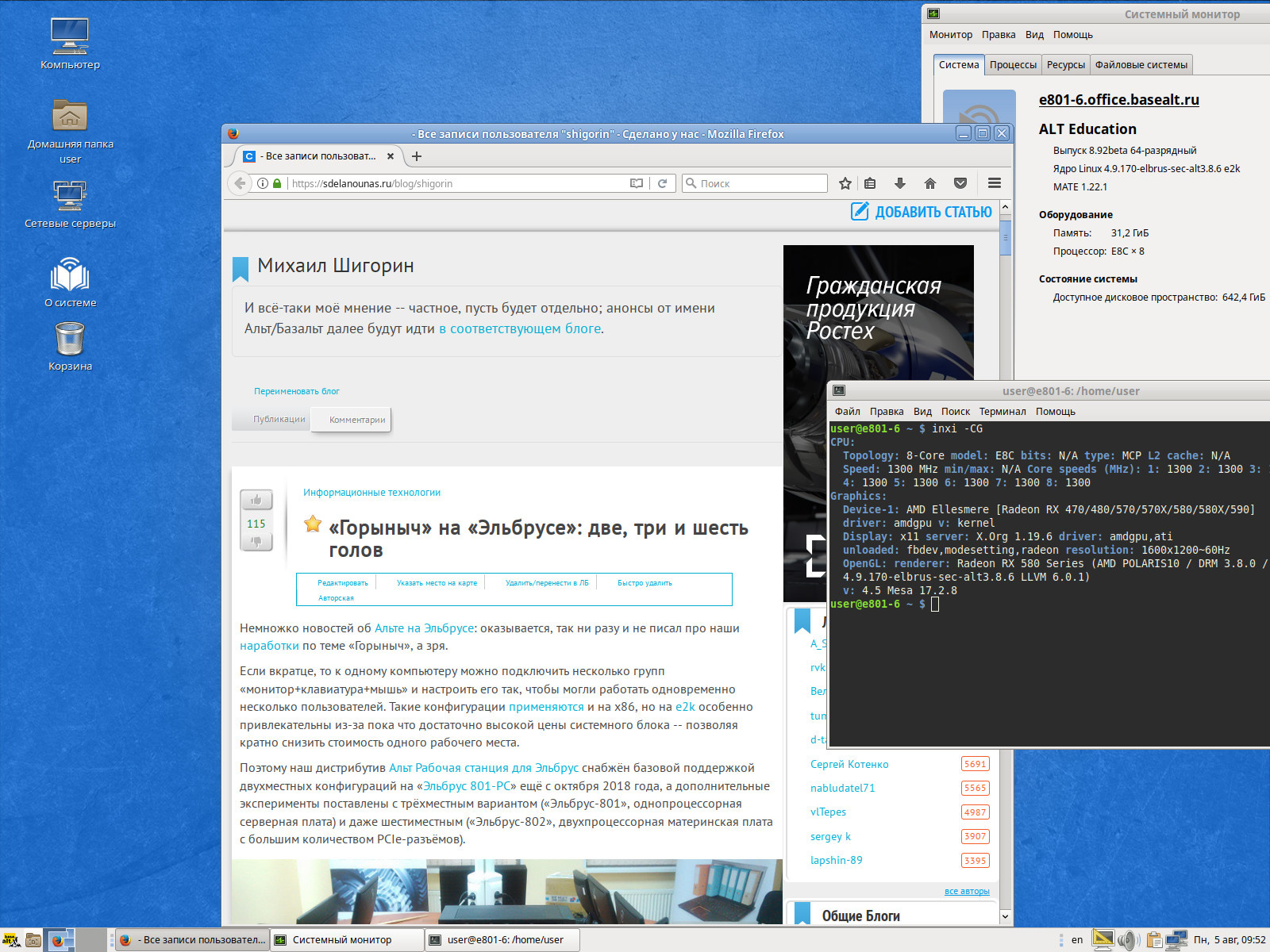Open the Компьютер desktop icon
The width and height of the screenshot is (1270, 952).
(70, 44)
